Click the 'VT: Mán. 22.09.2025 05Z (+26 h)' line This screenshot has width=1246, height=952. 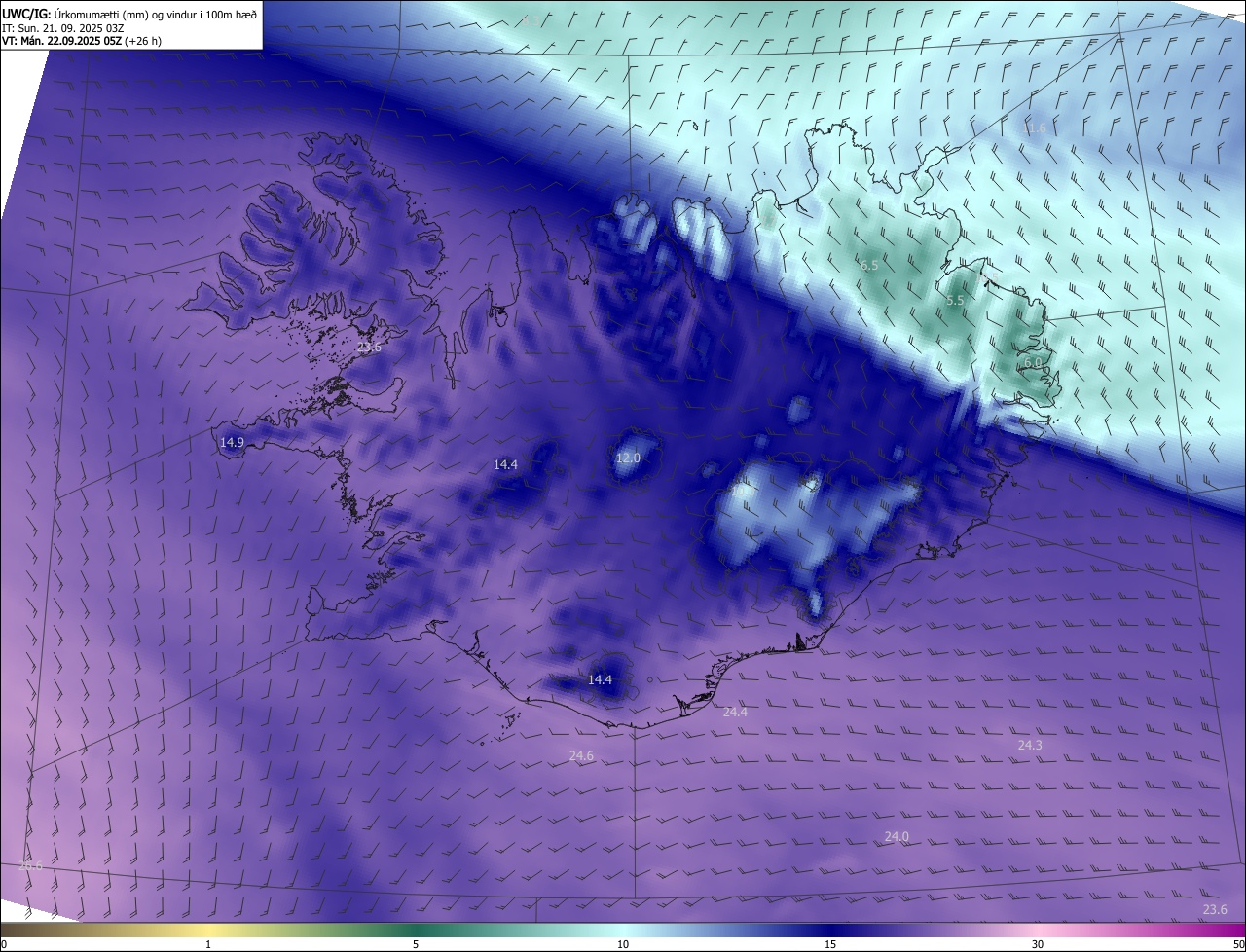(x=82, y=41)
